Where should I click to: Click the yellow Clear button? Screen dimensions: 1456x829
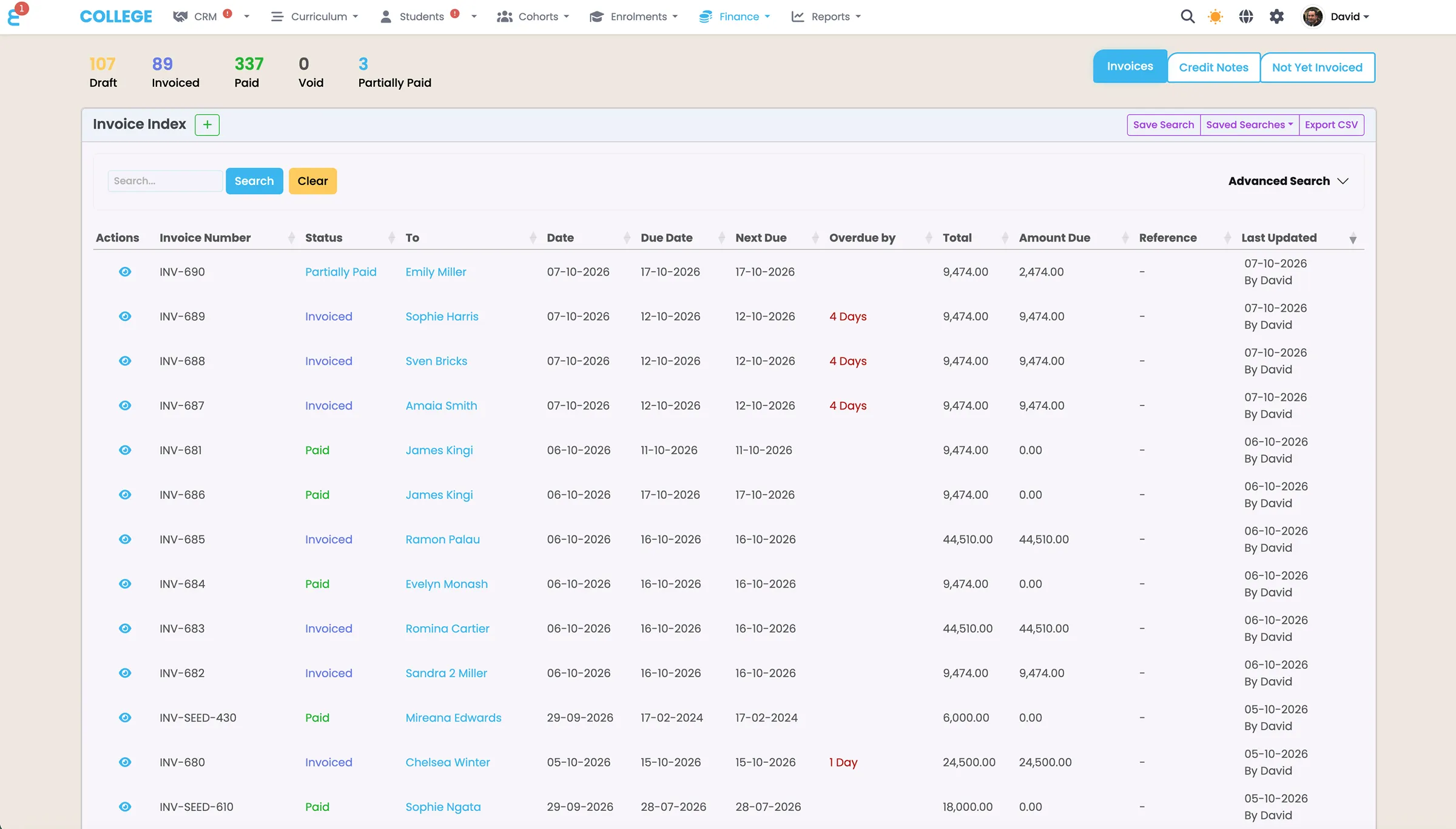coord(312,181)
